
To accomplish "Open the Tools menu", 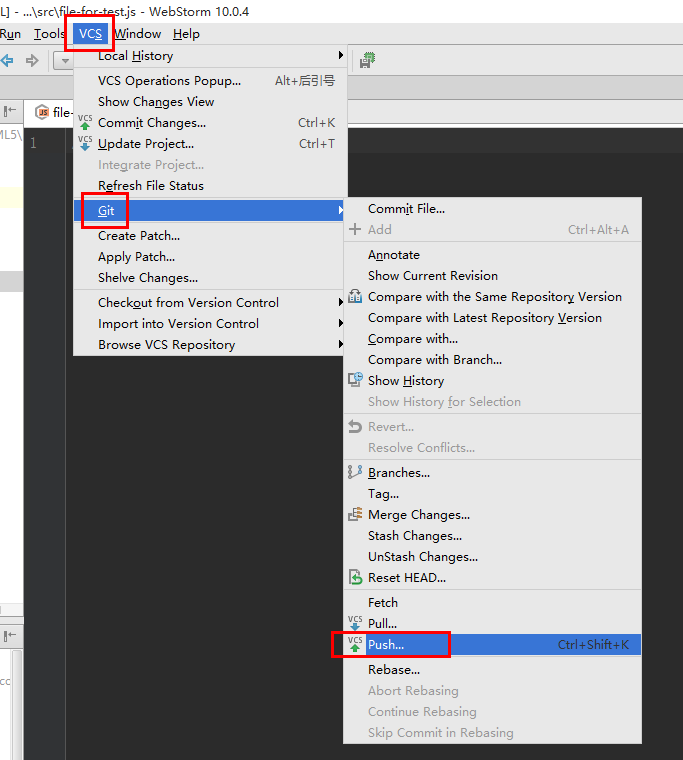I will (49, 34).
